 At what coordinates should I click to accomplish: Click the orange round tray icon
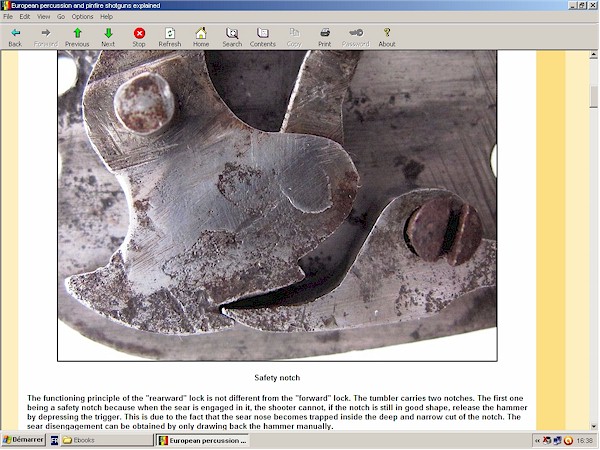[x=569, y=441]
